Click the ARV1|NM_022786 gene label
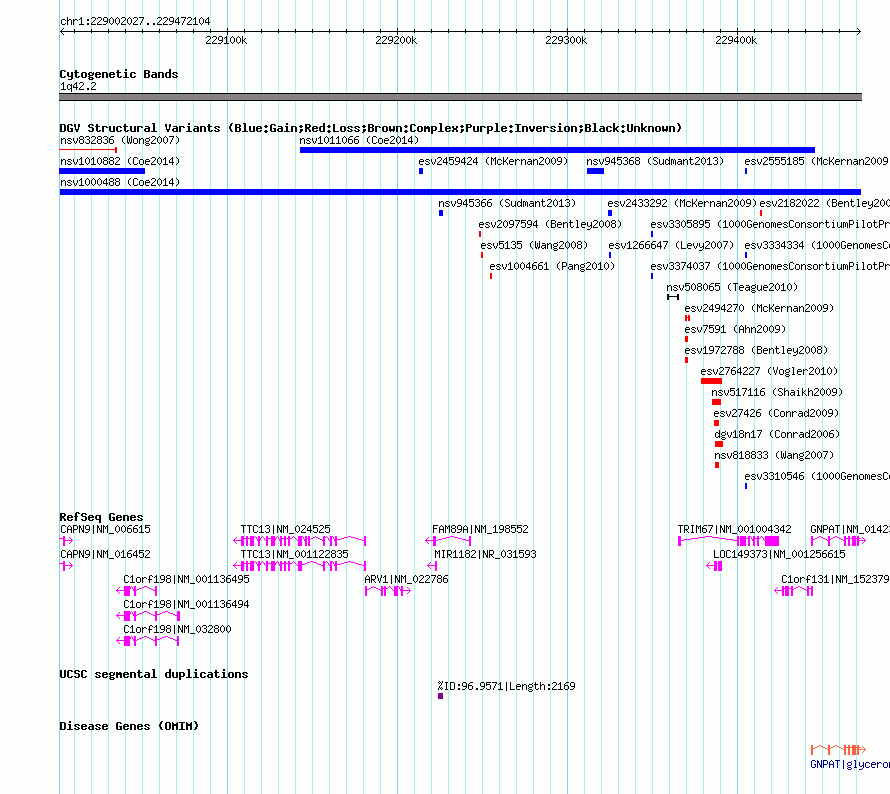This screenshot has height=794, width=890. pos(406,579)
